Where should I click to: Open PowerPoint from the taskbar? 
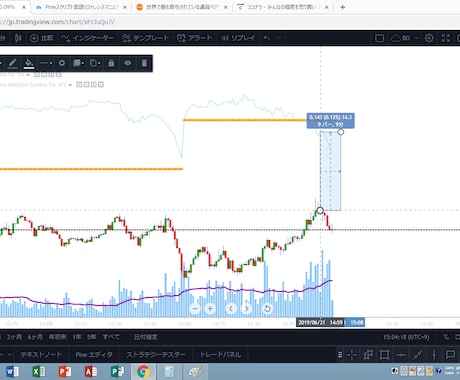[x=65, y=372]
